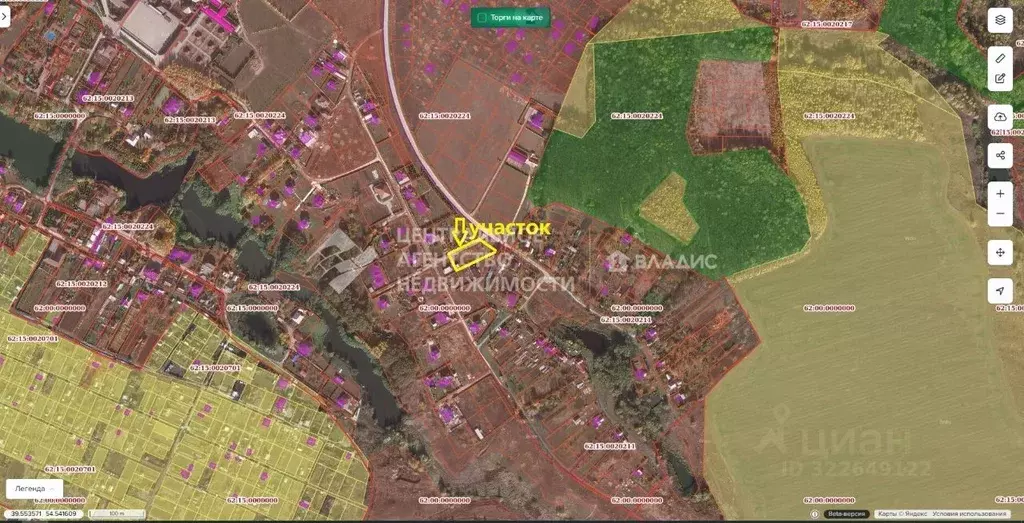Expand the left sidebar with the chevron
This screenshot has height=523, width=1024.
click(5, 19)
